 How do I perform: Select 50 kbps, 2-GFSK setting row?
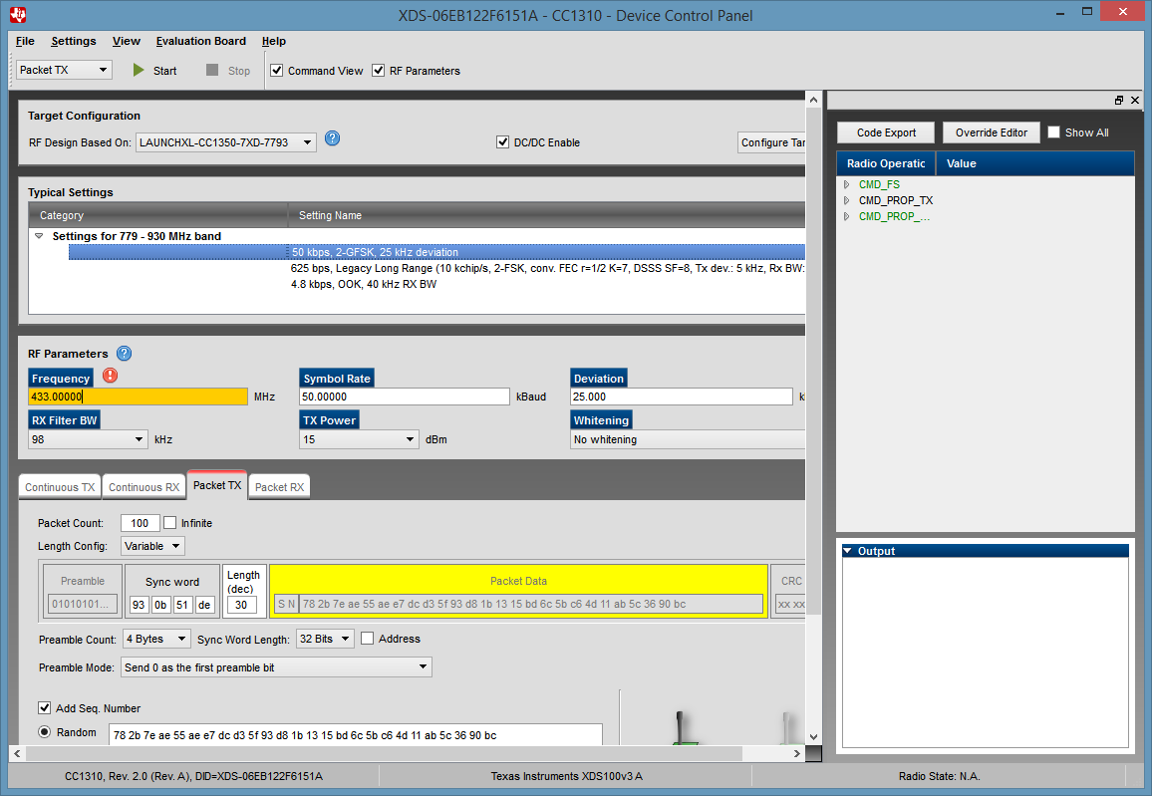click(x=436, y=252)
